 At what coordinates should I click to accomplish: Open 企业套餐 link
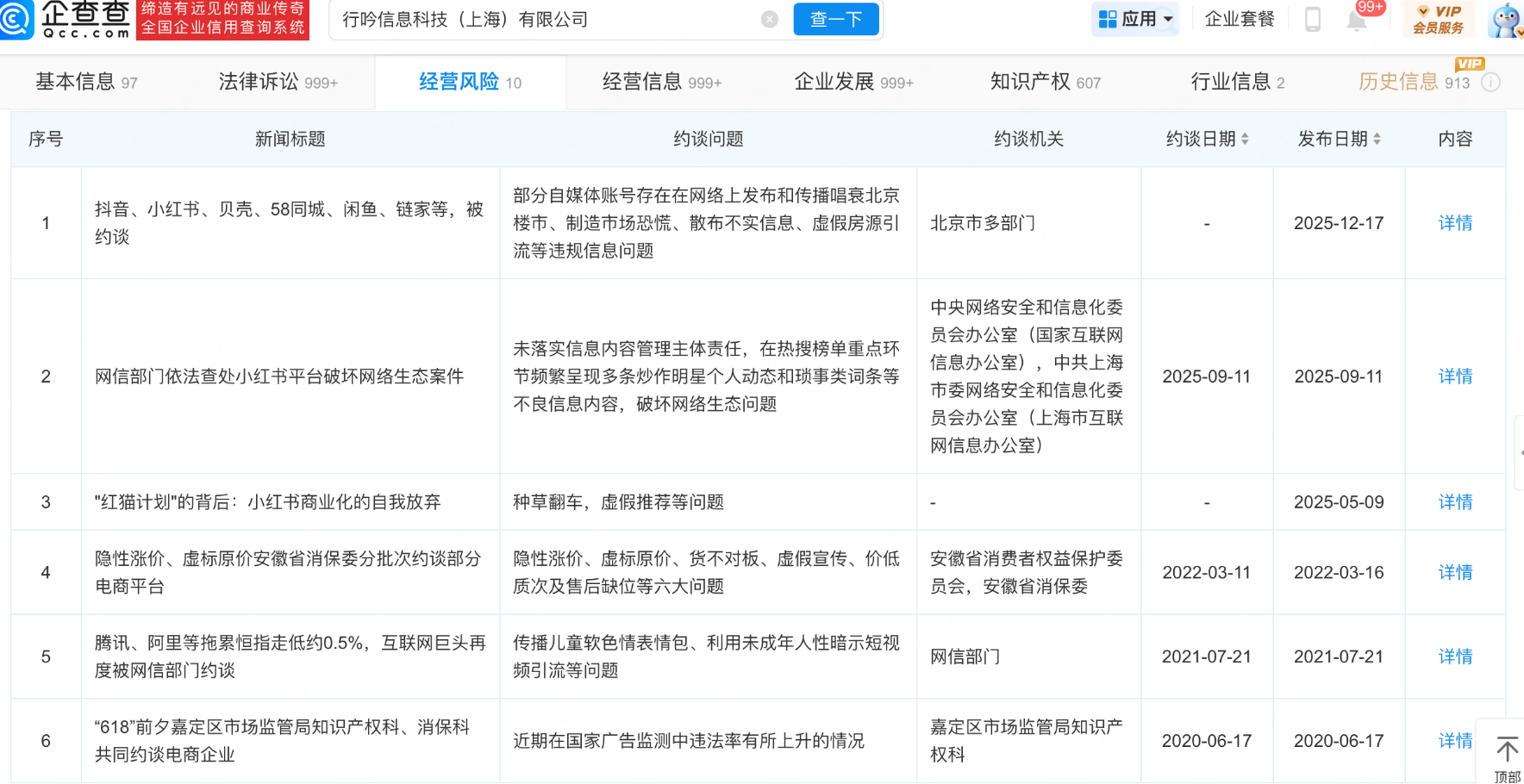pyautogui.click(x=1239, y=19)
